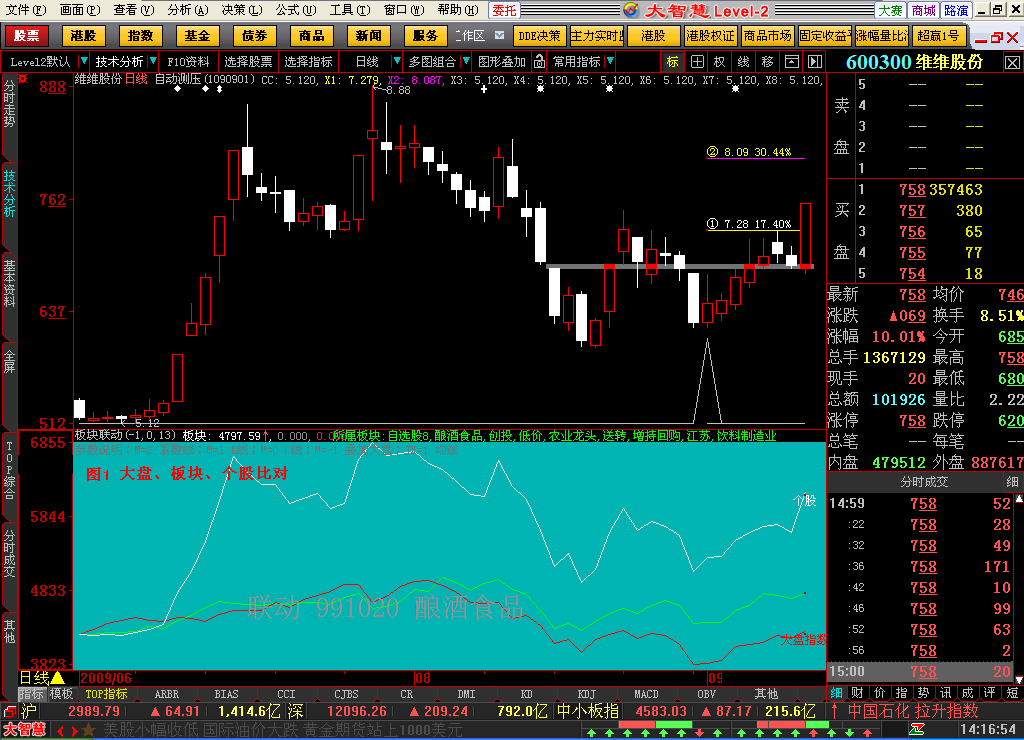Open the 帮助(H) menu
The width and height of the screenshot is (1024, 740).
tap(458, 10)
